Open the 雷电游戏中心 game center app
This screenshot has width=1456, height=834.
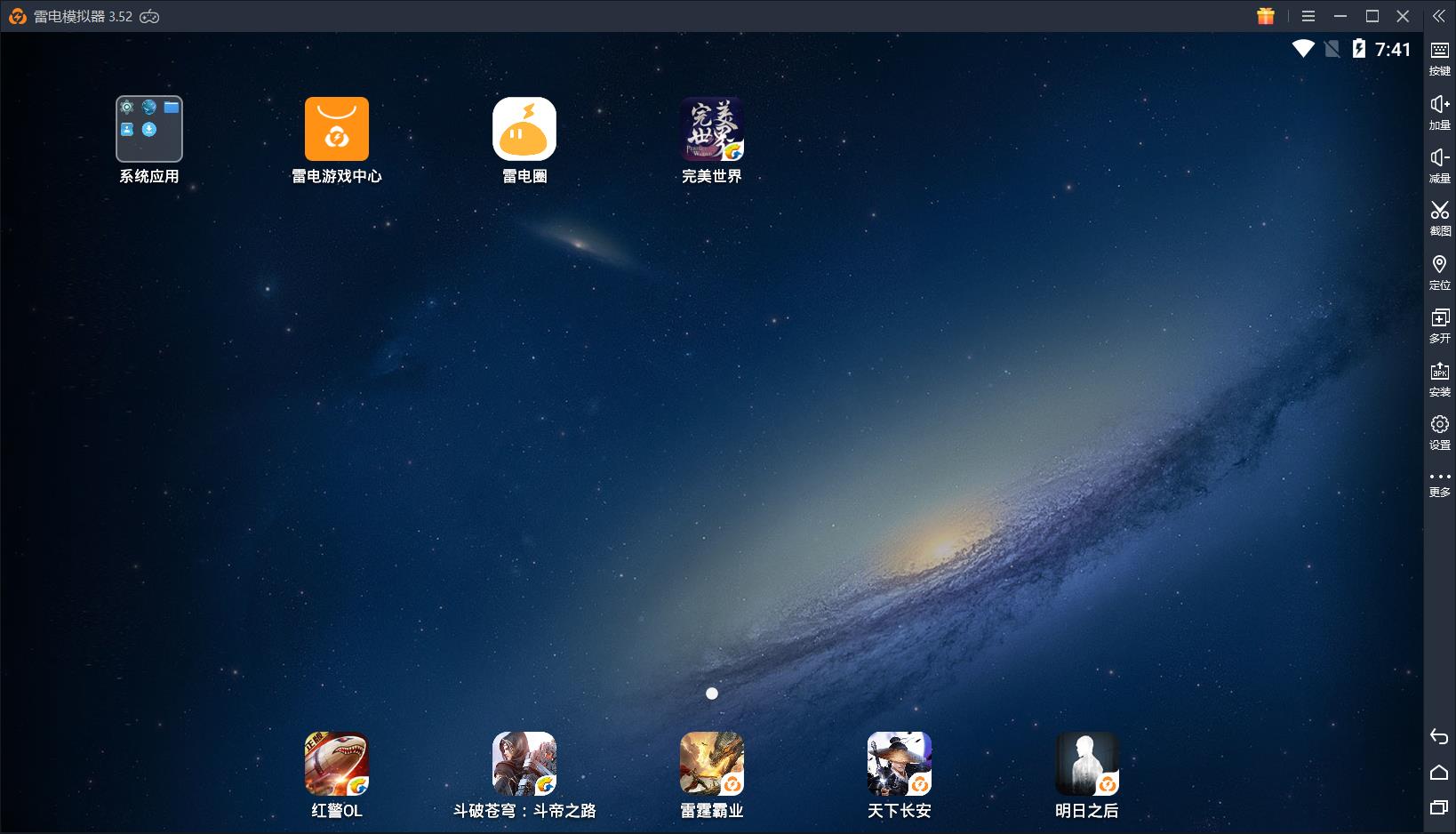pos(336,130)
